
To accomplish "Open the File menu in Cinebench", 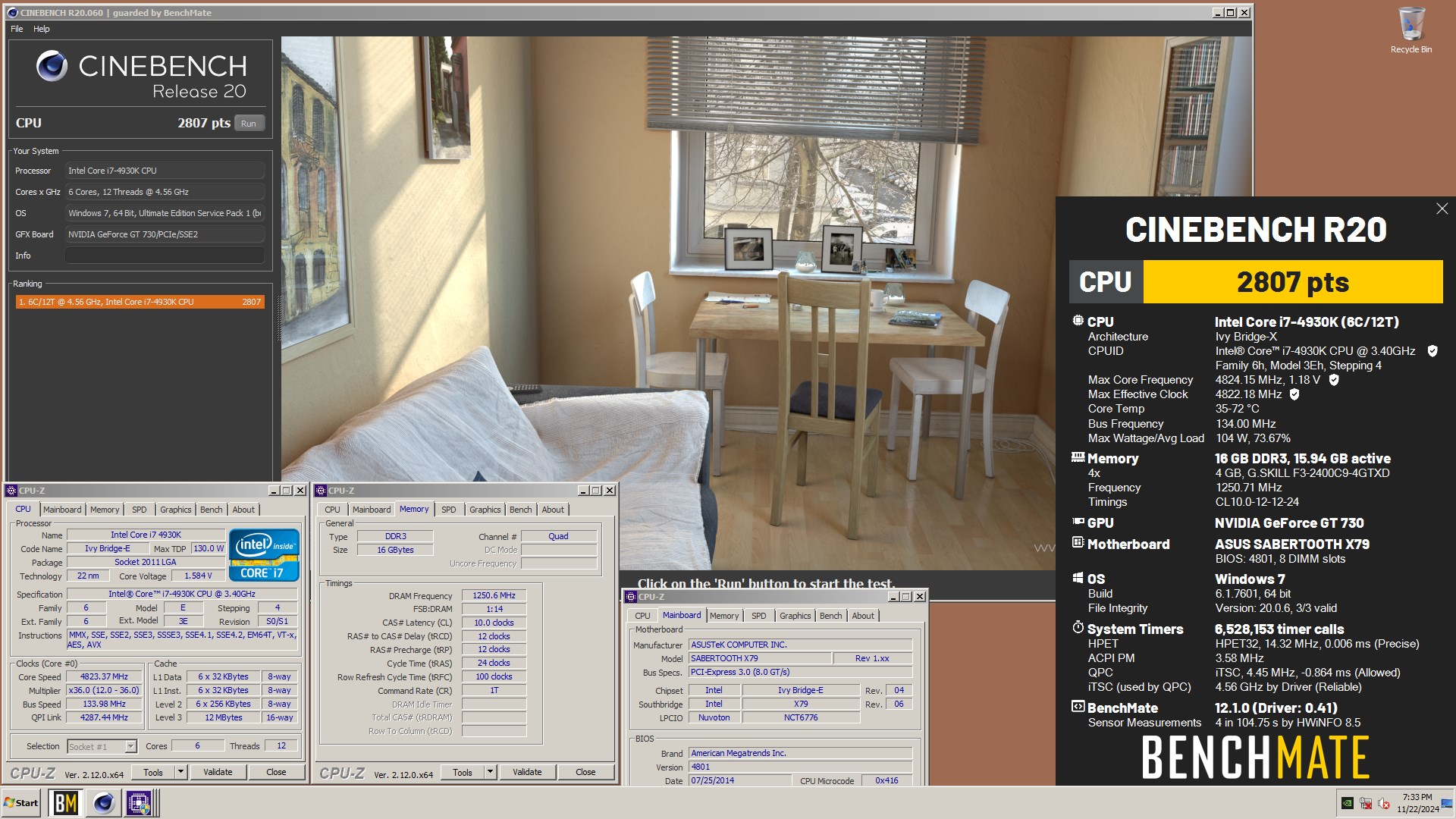I will click(x=17, y=29).
